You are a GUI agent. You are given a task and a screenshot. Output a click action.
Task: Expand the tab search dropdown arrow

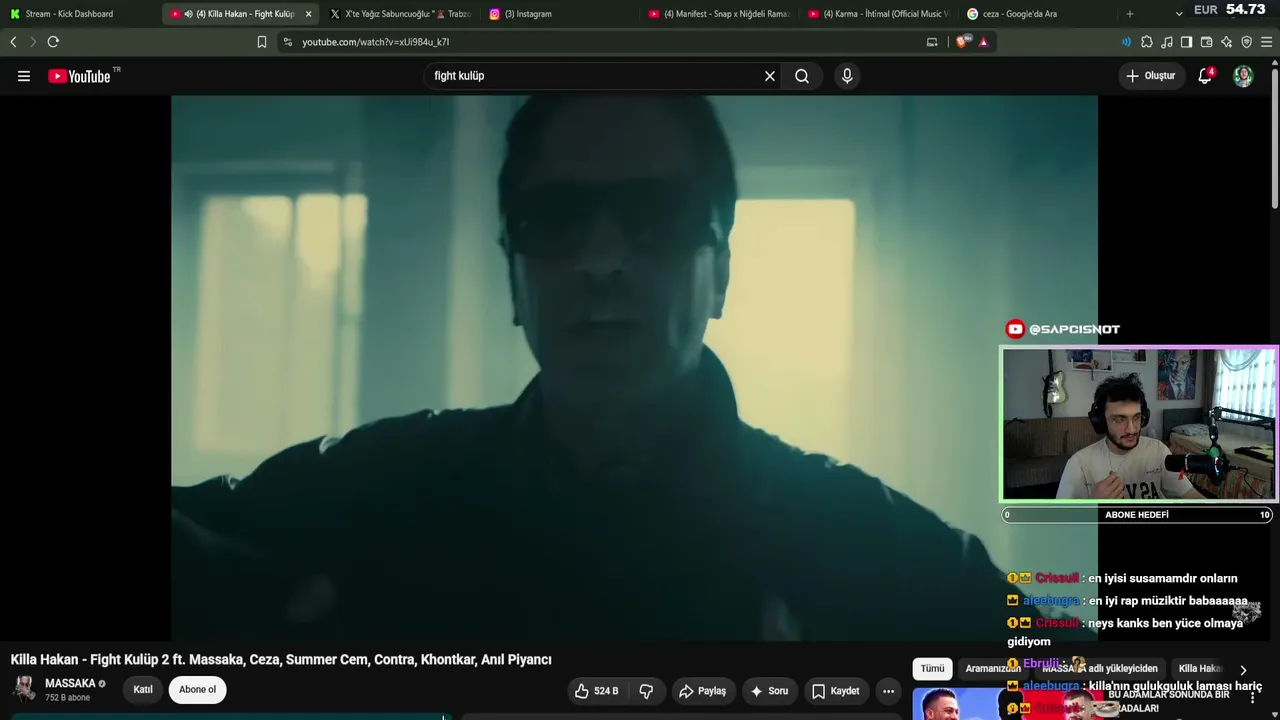(1179, 14)
